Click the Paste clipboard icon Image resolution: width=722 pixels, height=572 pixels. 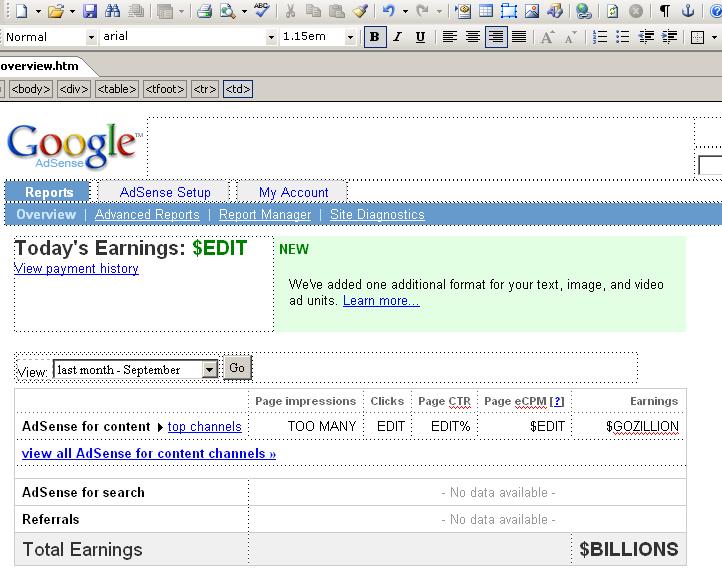click(x=337, y=11)
